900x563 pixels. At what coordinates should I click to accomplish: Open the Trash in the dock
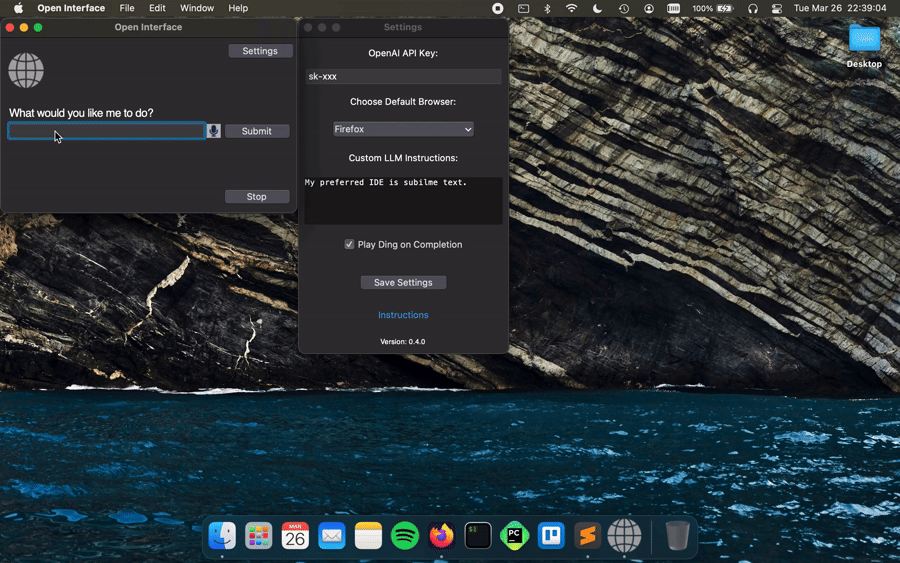pos(677,536)
